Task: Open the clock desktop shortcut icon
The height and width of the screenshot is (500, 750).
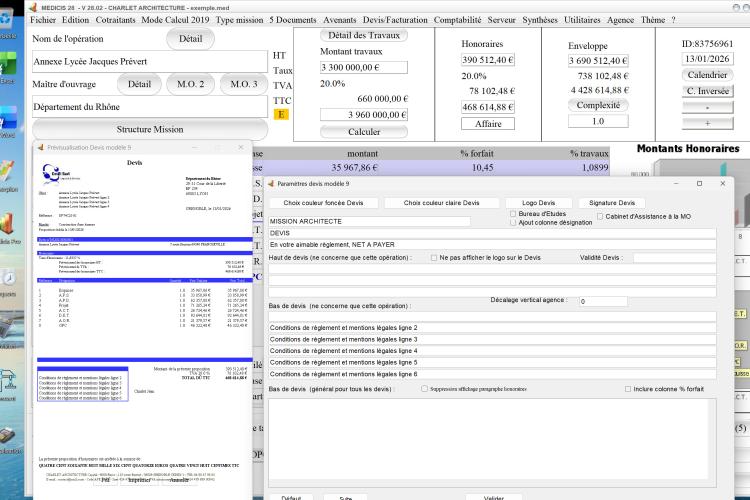Action: [x=8, y=278]
